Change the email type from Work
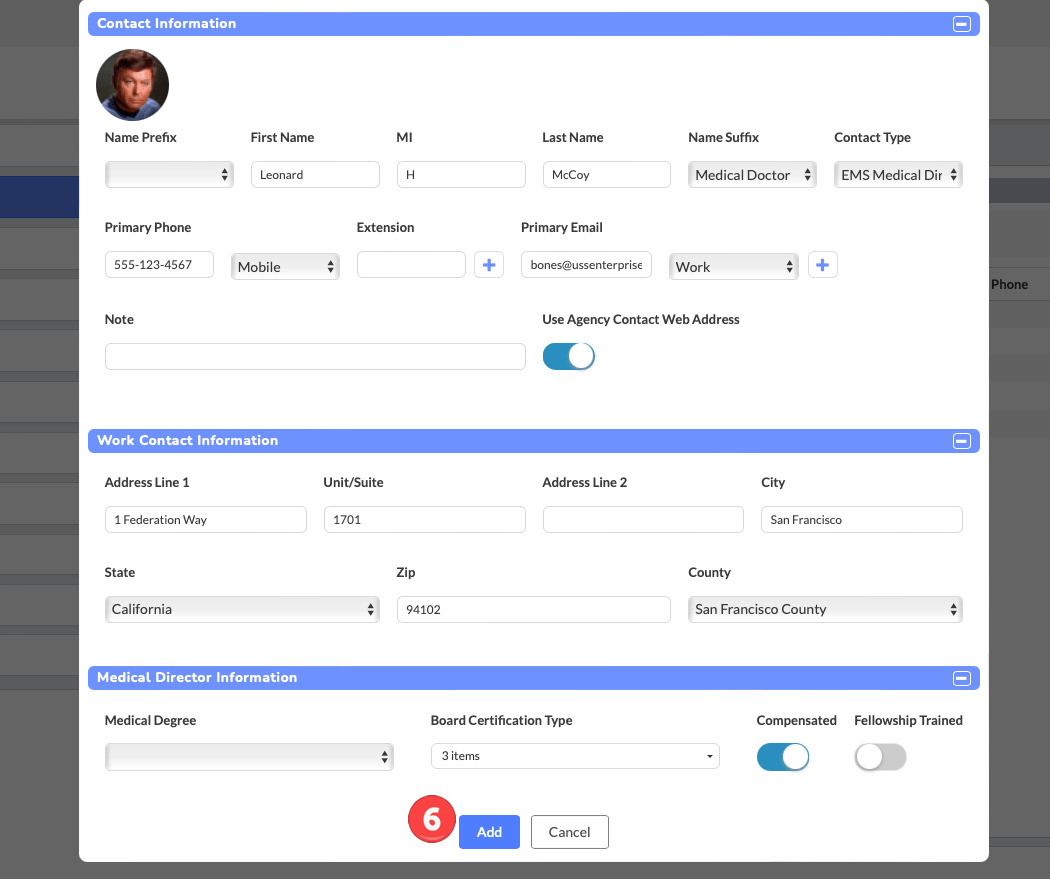1050x879 pixels. click(x=733, y=266)
